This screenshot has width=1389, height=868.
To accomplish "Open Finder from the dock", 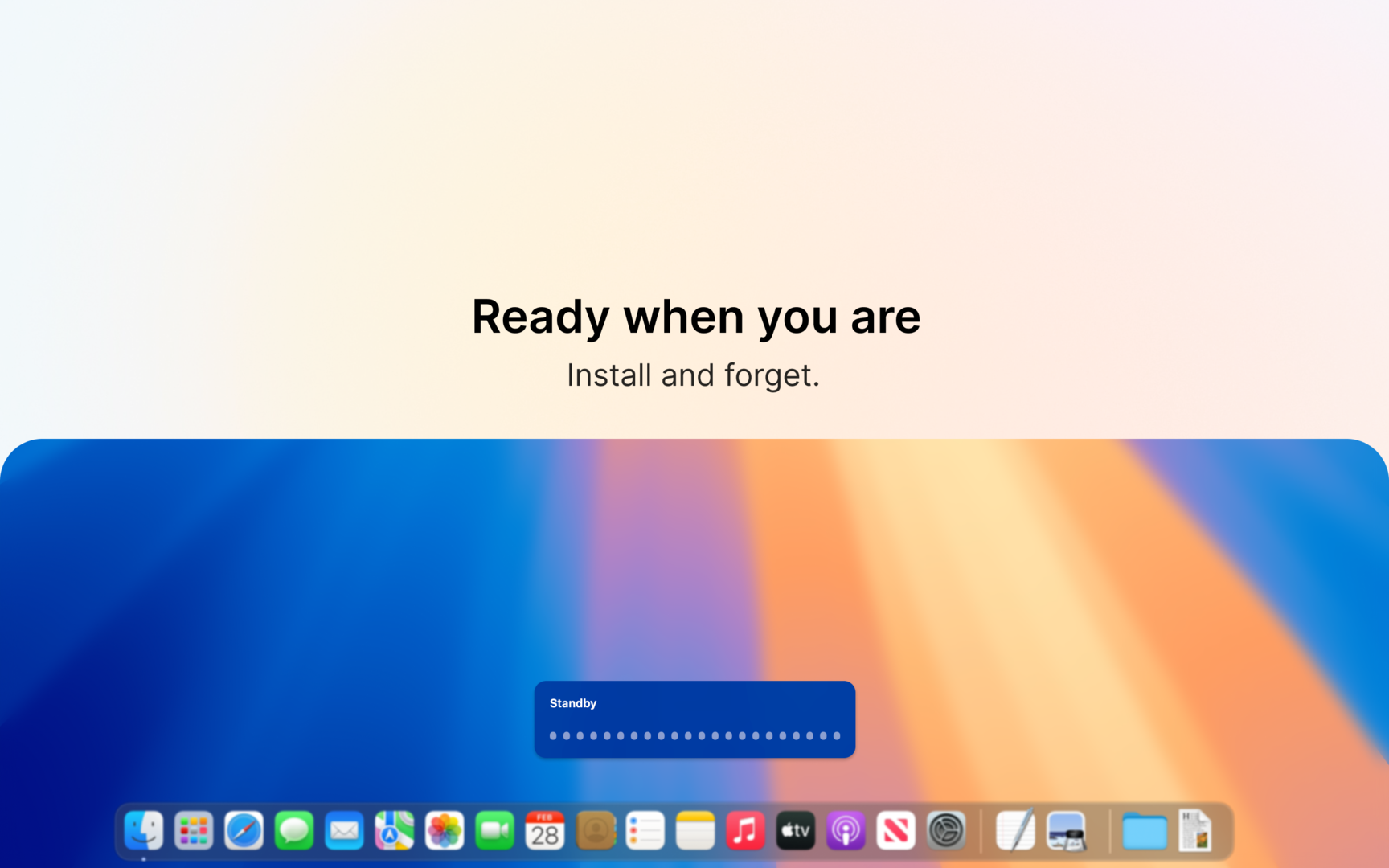I will click(144, 830).
